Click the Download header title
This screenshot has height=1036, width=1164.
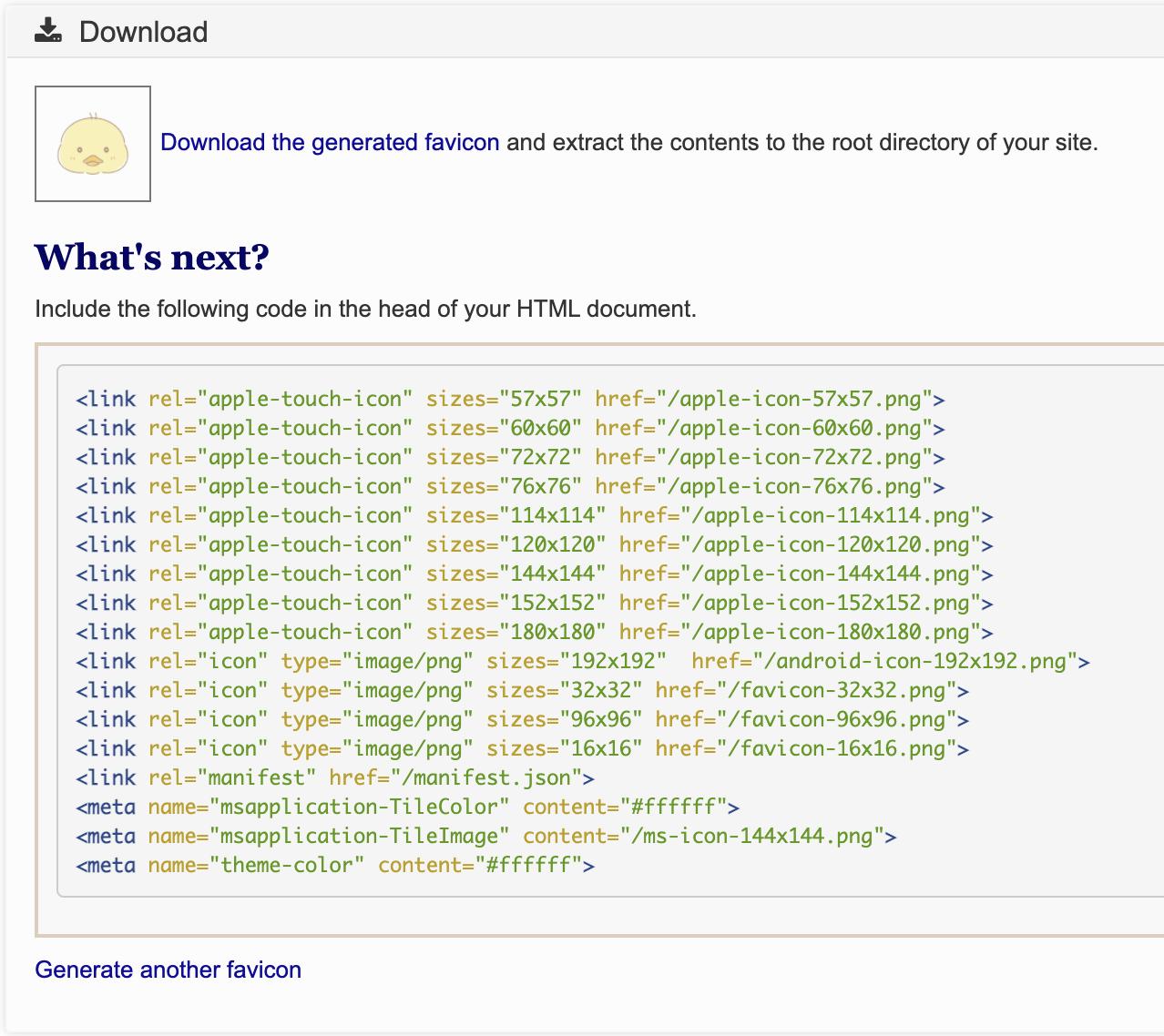tap(143, 32)
